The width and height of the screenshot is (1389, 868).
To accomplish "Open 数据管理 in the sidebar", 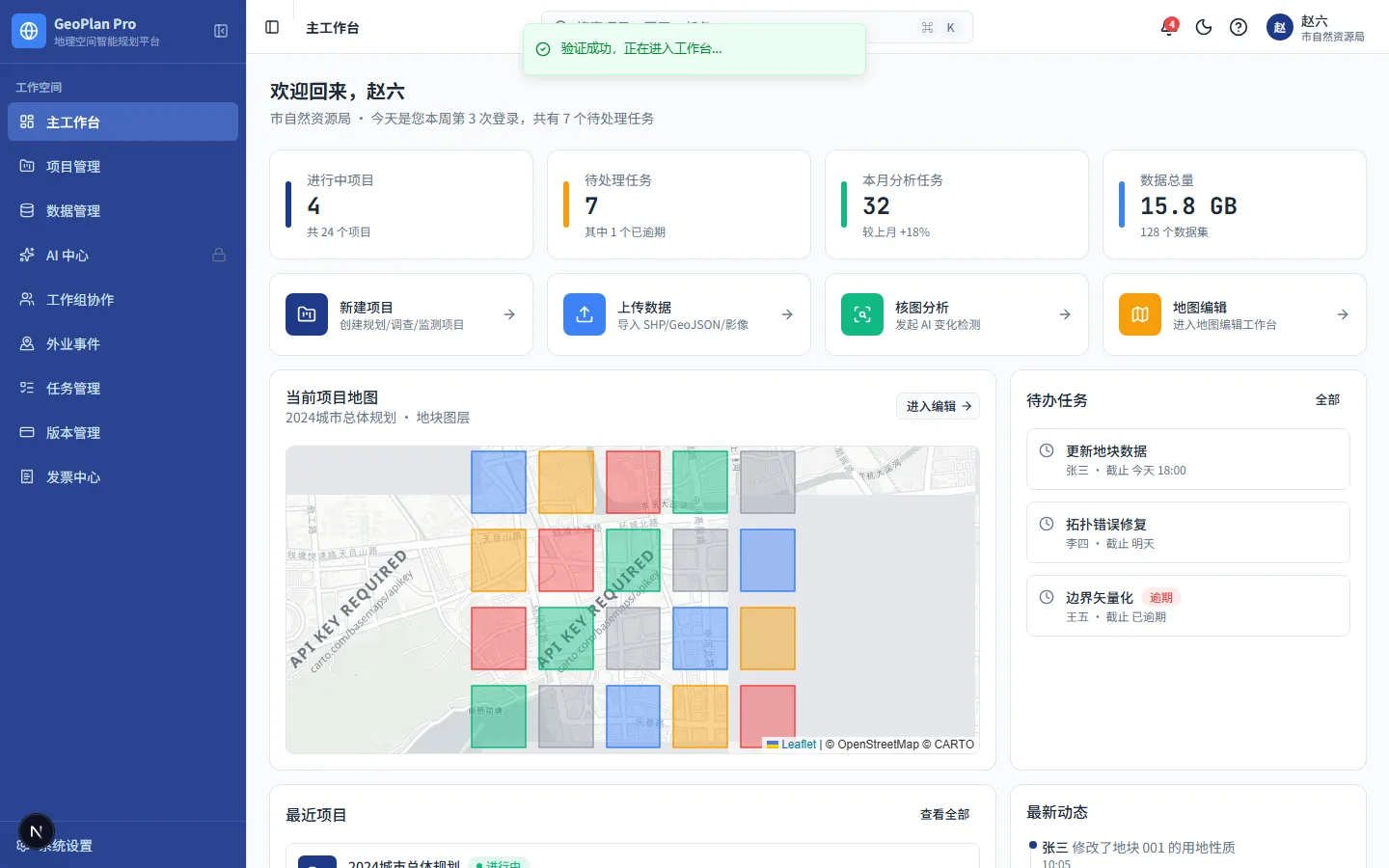I will pyautogui.click(x=123, y=210).
